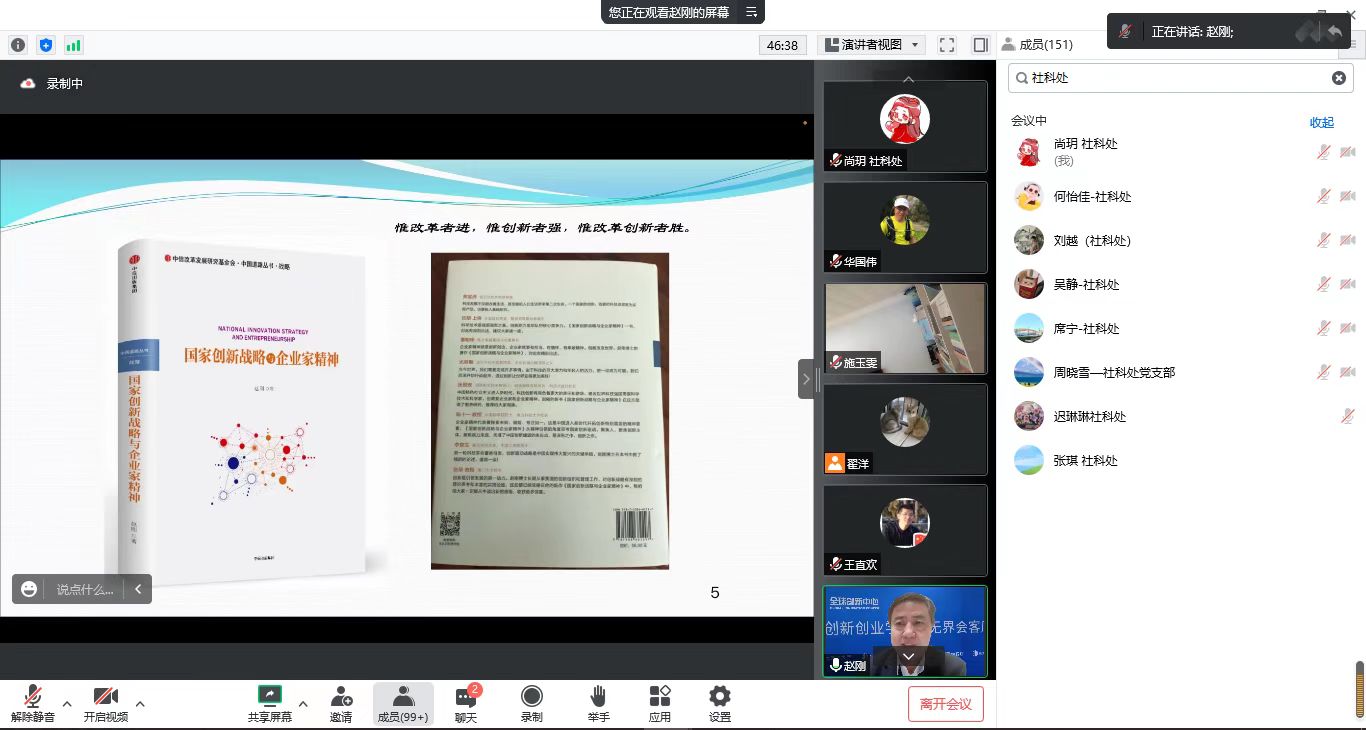The height and width of the screenshot is (730, 1366).
Task: Open Chat with unread messages
Action: pyautogui.click(x=466, y=703)
